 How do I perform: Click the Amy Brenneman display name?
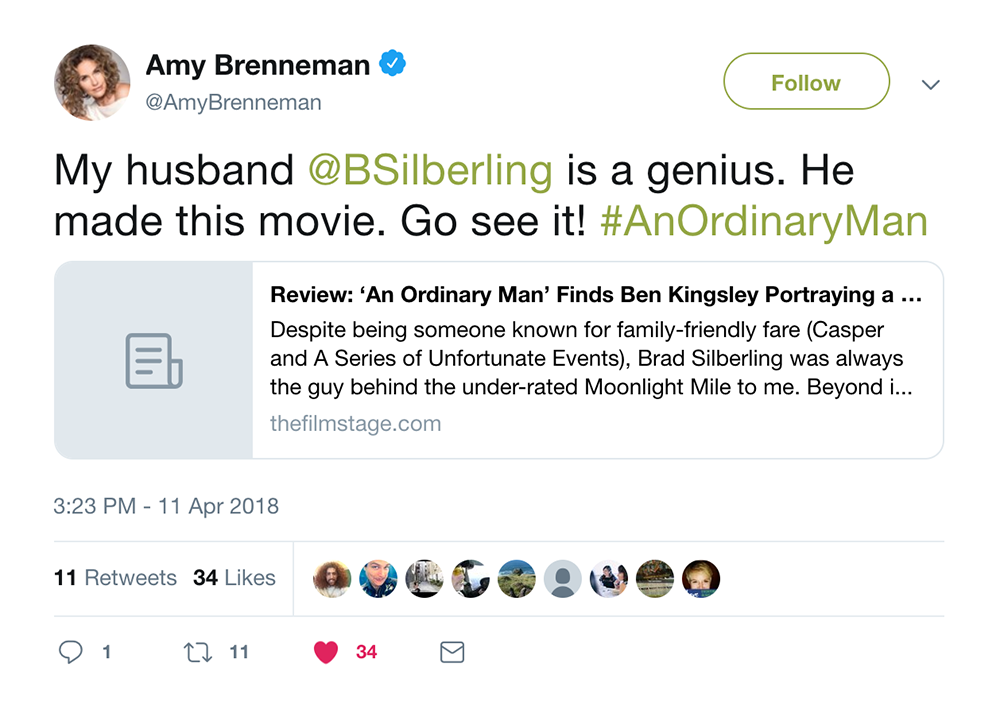pyautogui.click(x=258, y=66)
